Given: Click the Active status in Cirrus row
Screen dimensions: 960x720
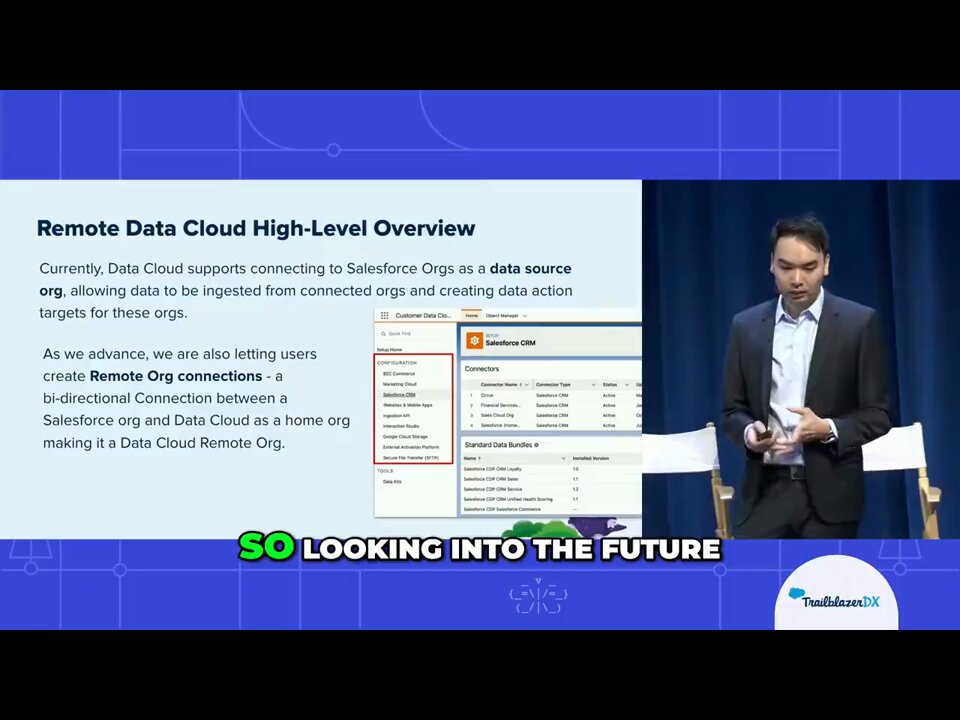Looking at the screenshot, I should (x=609, y=396).
